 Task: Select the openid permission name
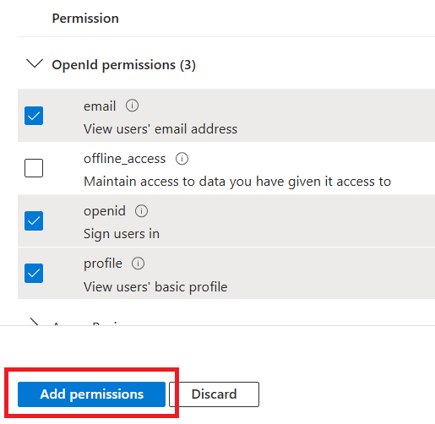(x=104, y=211)
